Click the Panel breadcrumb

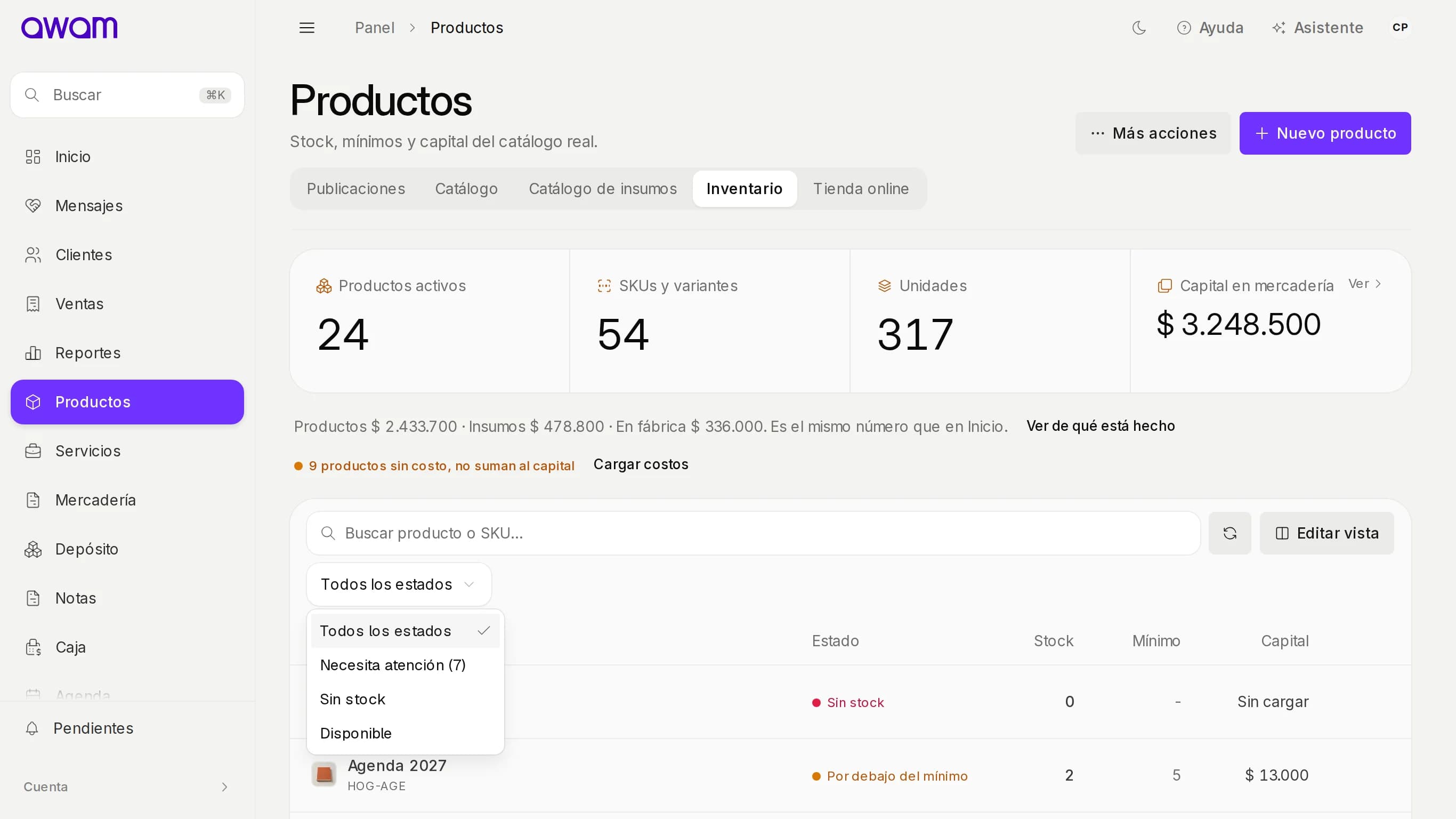tap(374, 28)
